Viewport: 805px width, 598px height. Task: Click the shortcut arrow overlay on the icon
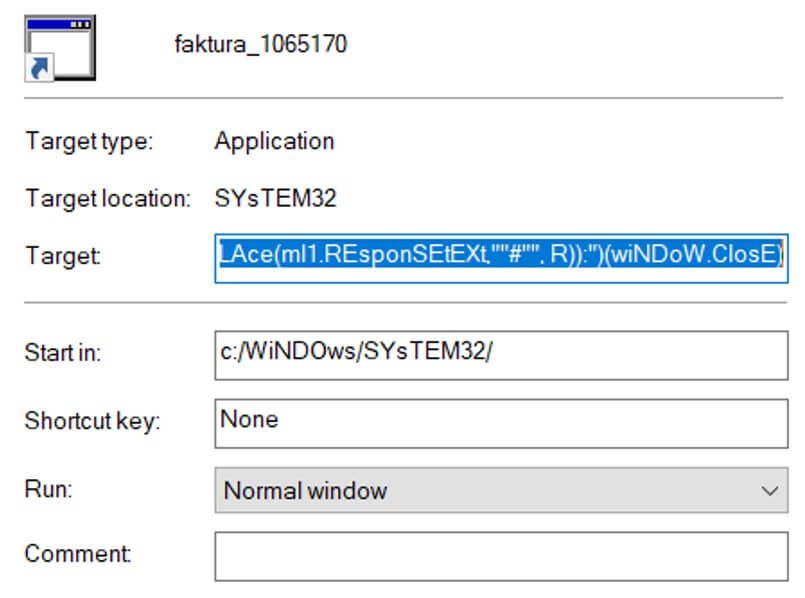(42, 68)
